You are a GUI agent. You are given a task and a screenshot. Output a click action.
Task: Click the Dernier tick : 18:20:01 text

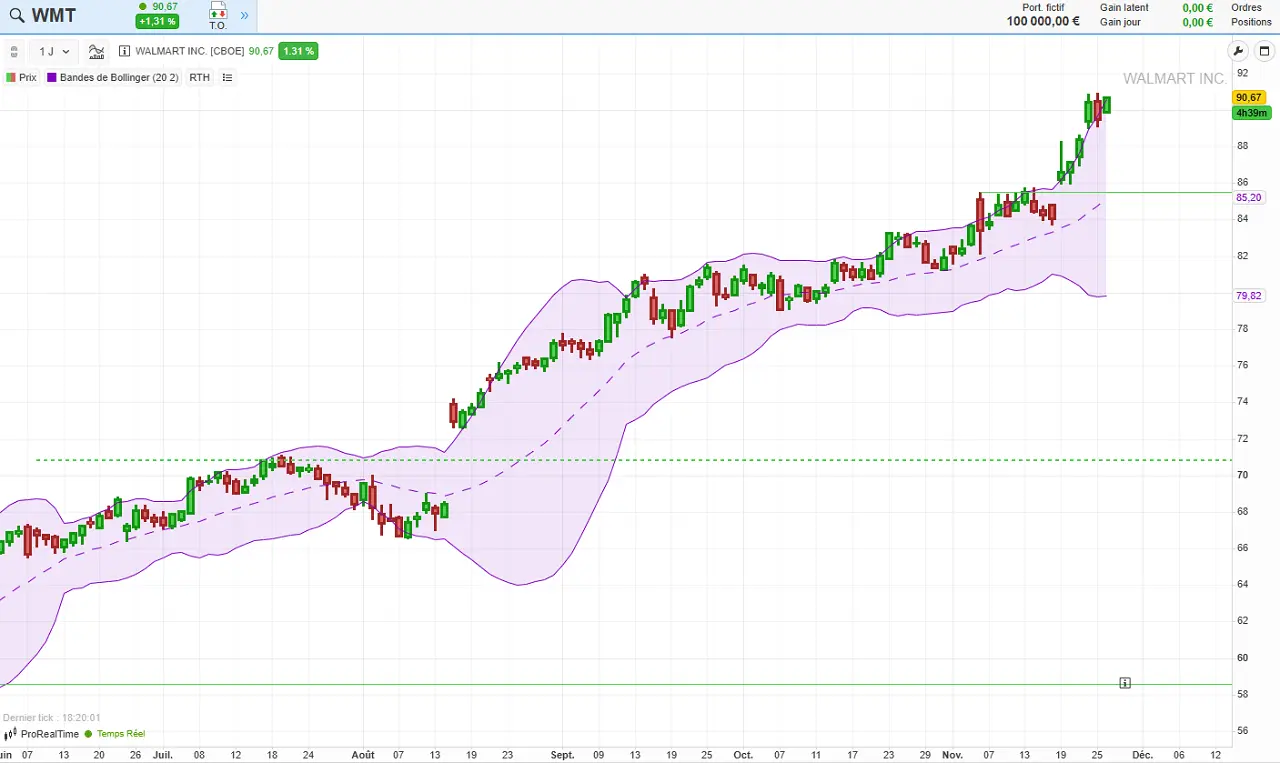pyautogui.click(x=52, y=718)
